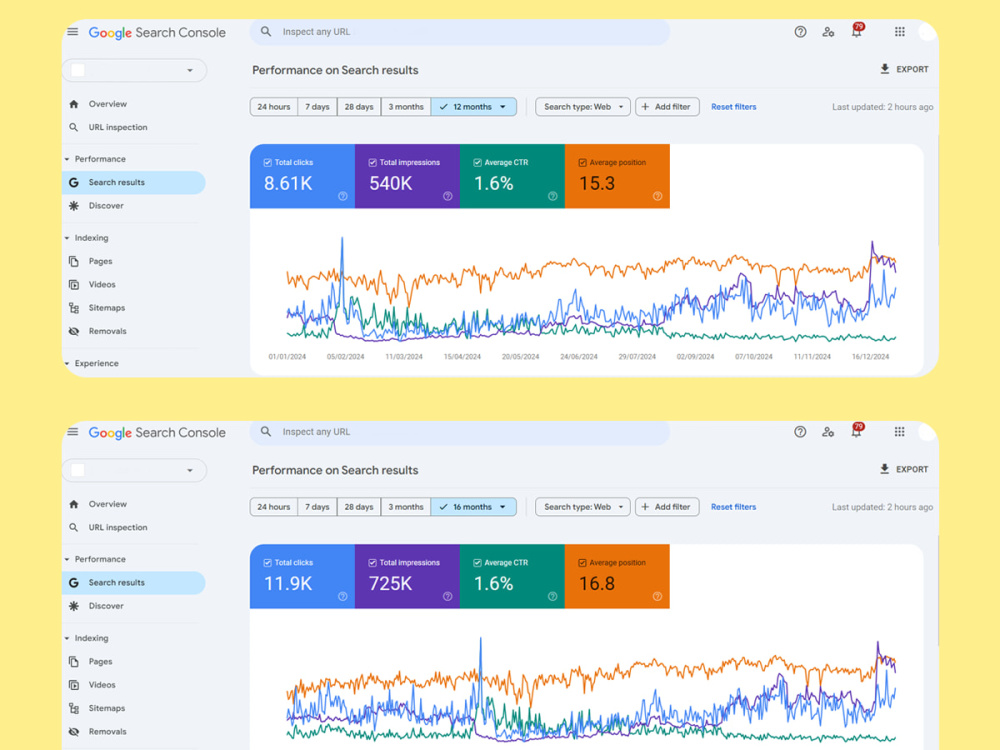The image size is (1000, 750).
Task: Collapse Performance section in top sidebar
Action: click(x=67, y=159)
